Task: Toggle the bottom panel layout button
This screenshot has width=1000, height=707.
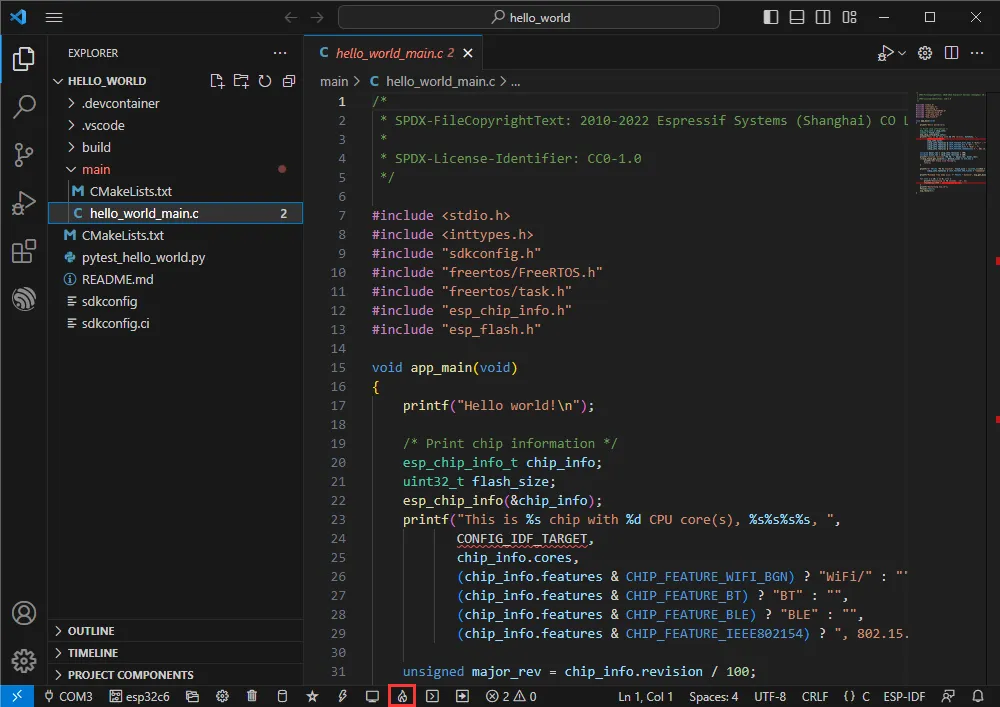Action: pos(795,17)
